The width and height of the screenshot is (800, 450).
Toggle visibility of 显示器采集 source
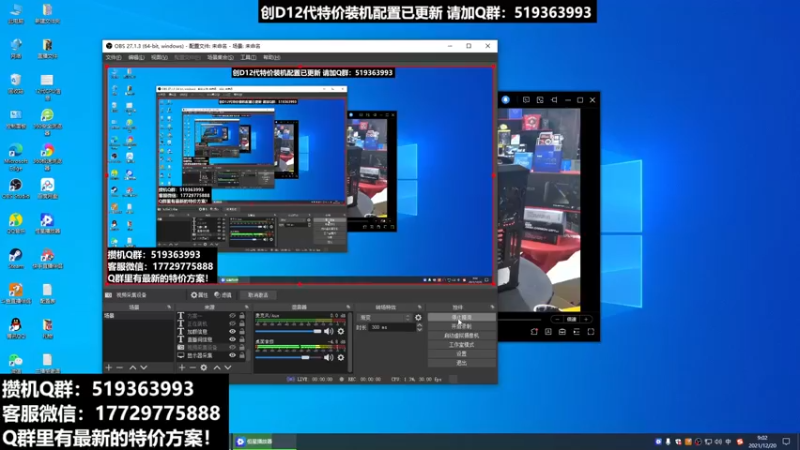click(x=233, y=355)
